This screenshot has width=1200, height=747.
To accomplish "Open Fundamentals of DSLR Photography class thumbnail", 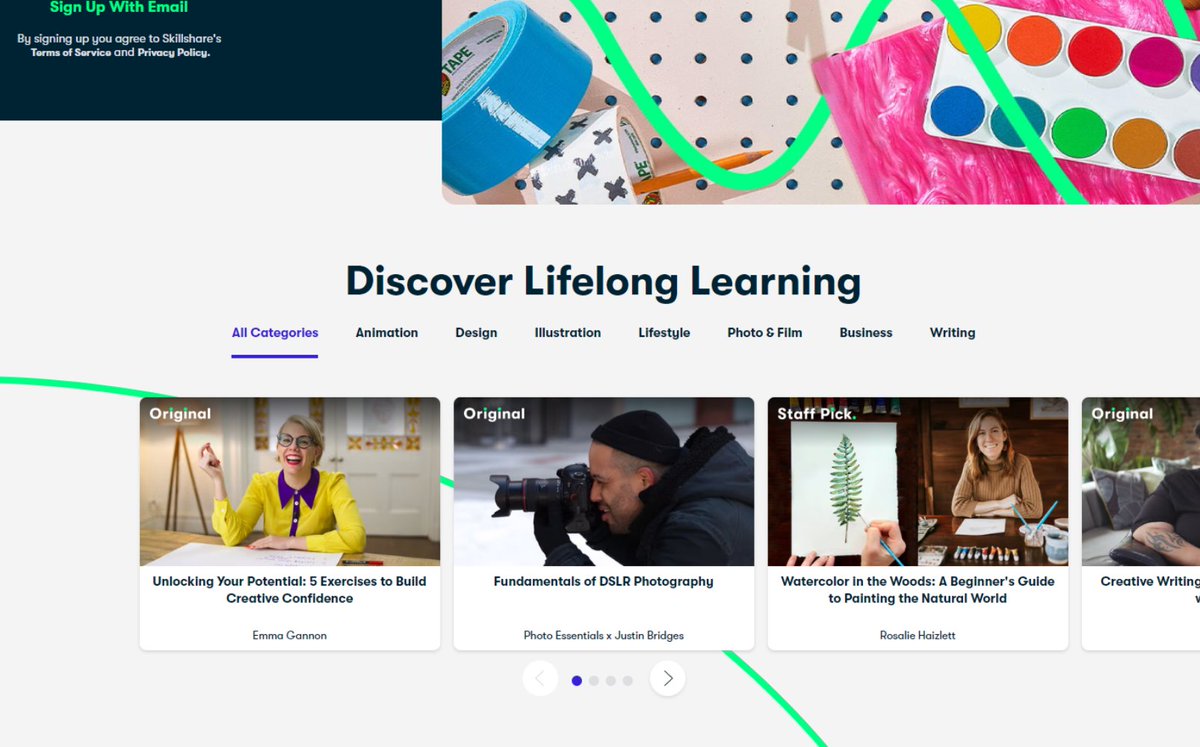I will [604, 482].
